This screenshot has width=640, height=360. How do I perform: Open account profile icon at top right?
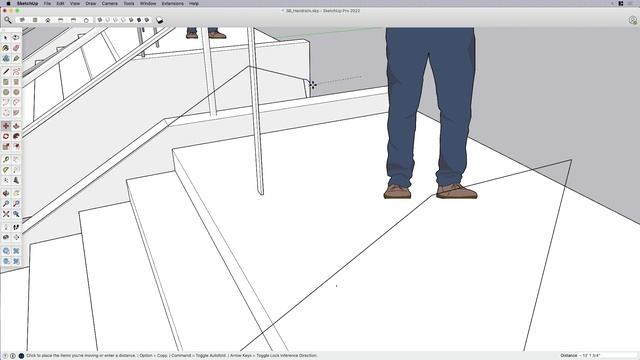pos(632,20)
